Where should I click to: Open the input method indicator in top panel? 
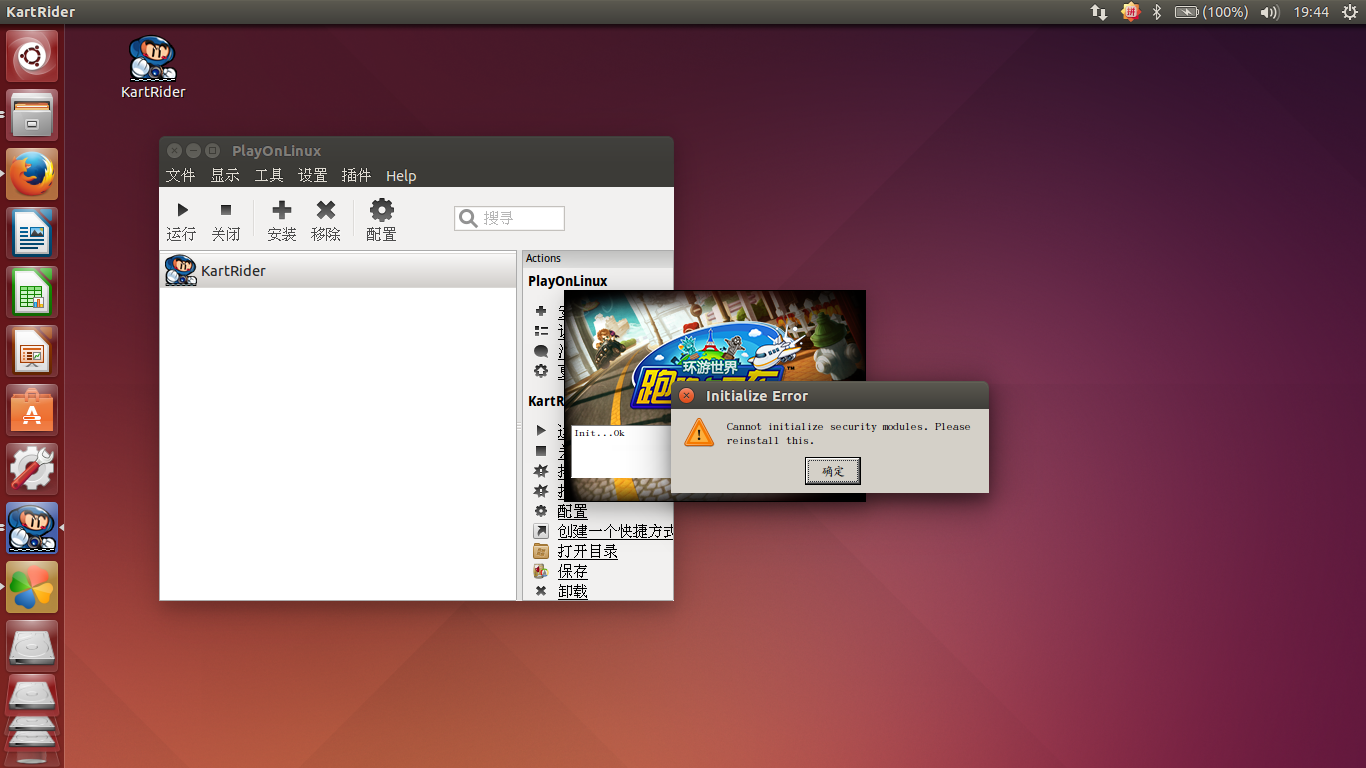click(x=1130, y=12)
